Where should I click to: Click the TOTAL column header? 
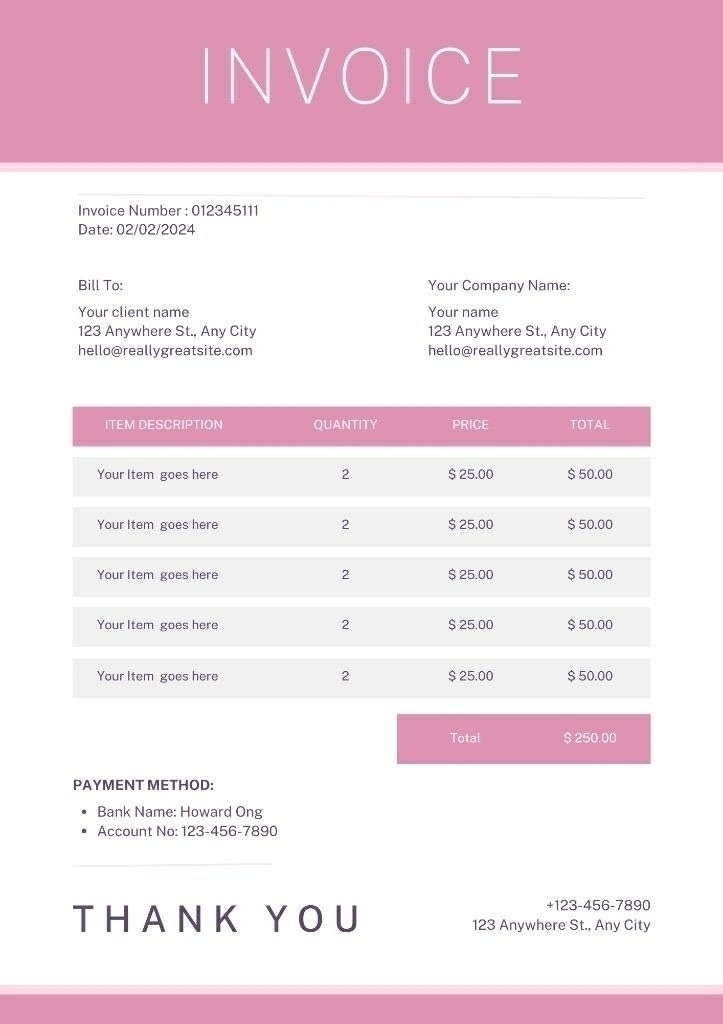[590, 425]
